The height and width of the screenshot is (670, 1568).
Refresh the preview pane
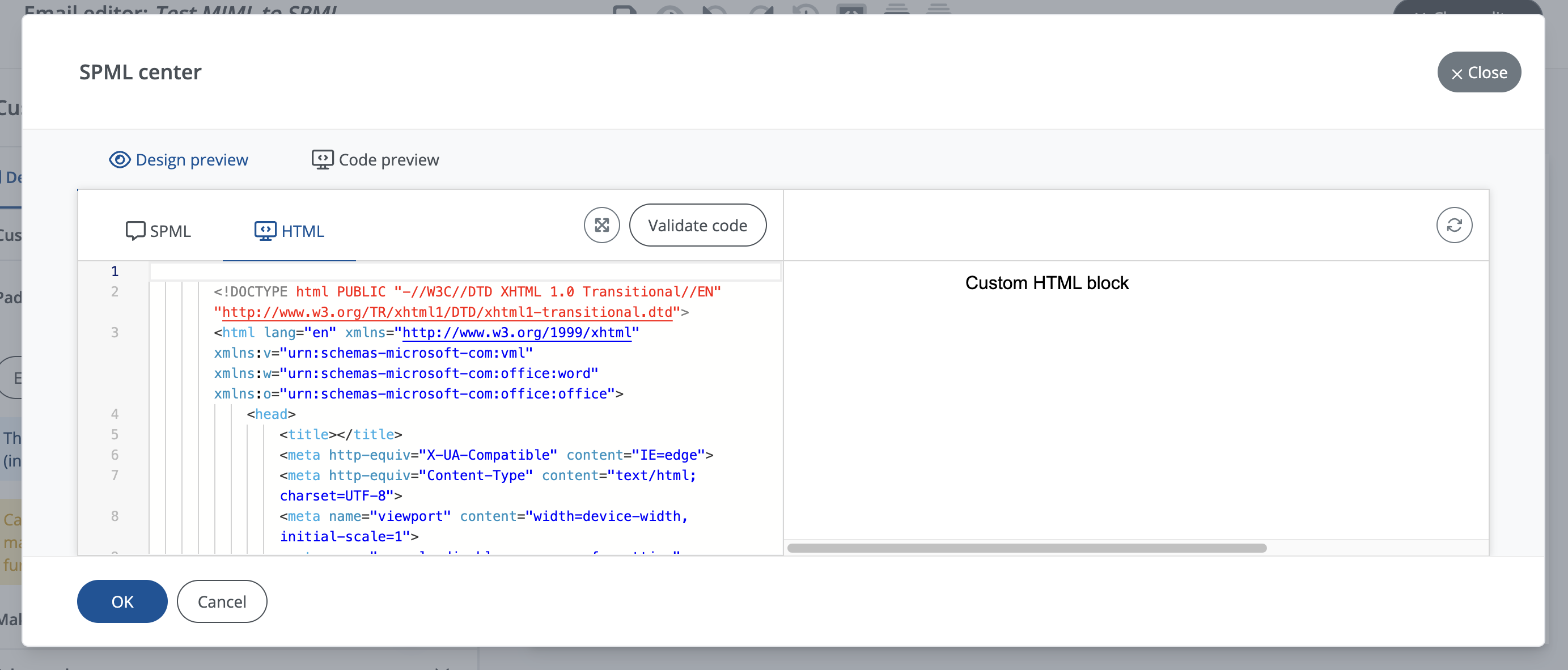(x=1454, y=225)
